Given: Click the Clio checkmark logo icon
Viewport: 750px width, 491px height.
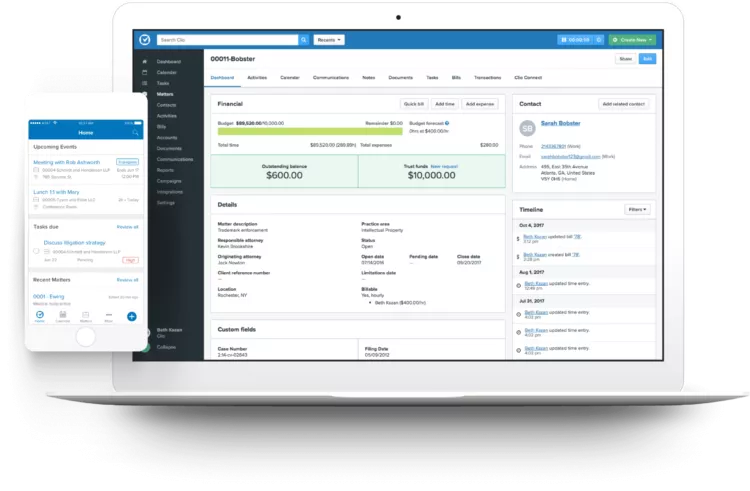Looking at the screenshot, I should click(x=144, y=40).
